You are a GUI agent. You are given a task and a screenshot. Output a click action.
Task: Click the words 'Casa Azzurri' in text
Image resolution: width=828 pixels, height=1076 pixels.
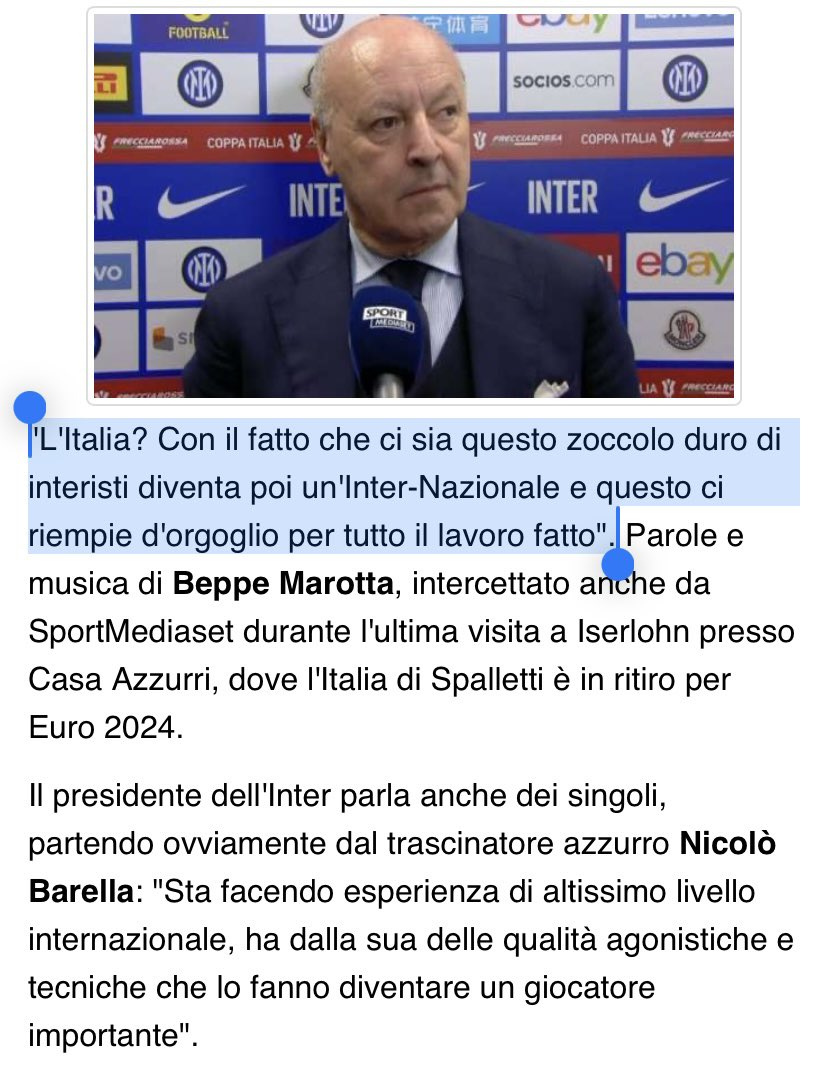(x=123, y=679)
